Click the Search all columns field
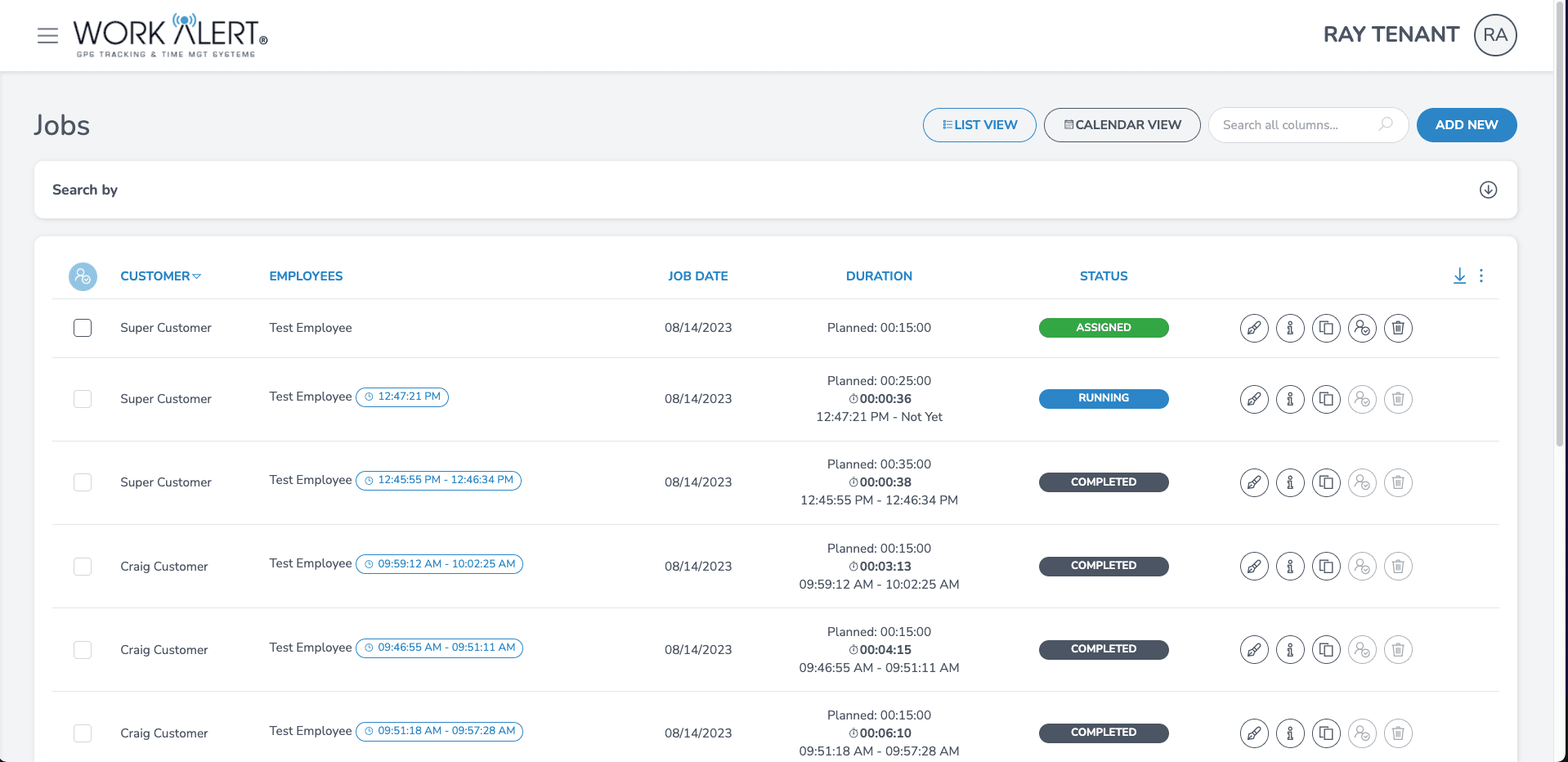The width and height of the screenshot is (1568, 762). pos(1297,125)
